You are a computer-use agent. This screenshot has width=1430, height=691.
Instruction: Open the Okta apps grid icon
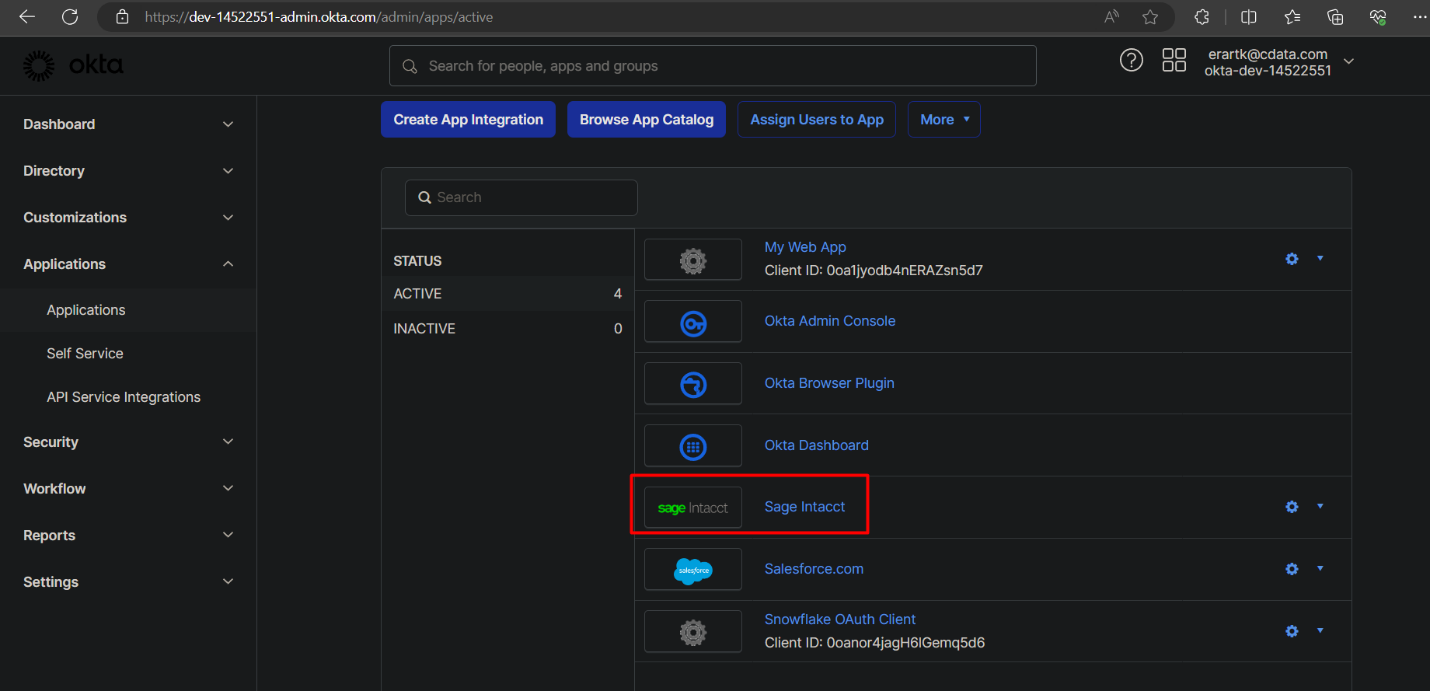[x=1174, y=60]
